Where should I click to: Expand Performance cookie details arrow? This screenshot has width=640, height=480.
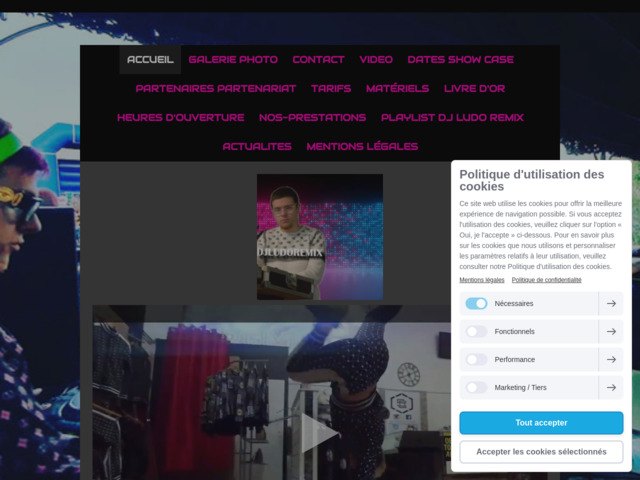(610, 360)
